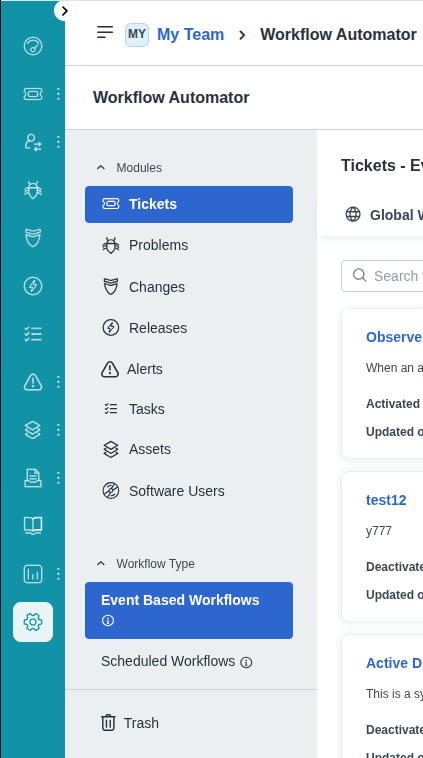423x758 pixels.
Task: Open the user transfer icon in sidebar
Action: 33,142
